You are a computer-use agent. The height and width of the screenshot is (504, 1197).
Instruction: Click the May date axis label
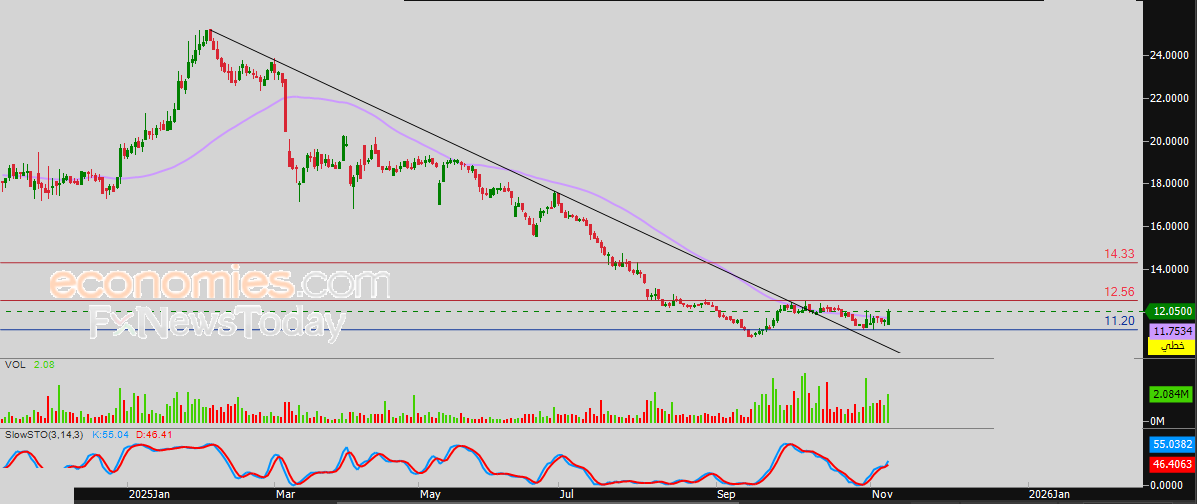pos(431,496)
